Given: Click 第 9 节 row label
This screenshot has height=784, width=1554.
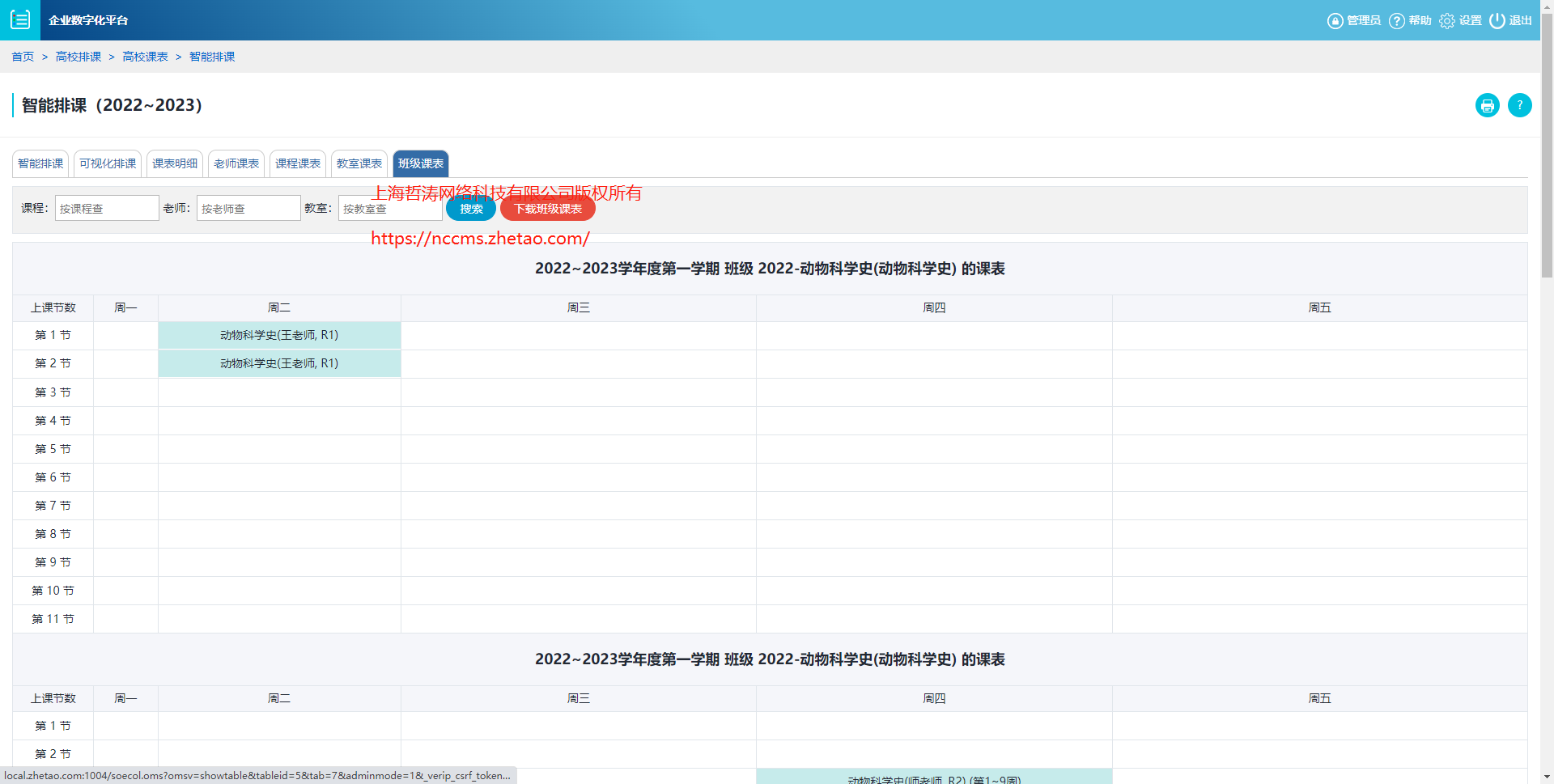Looking at the screenshot, I should (x=53, y=562).
